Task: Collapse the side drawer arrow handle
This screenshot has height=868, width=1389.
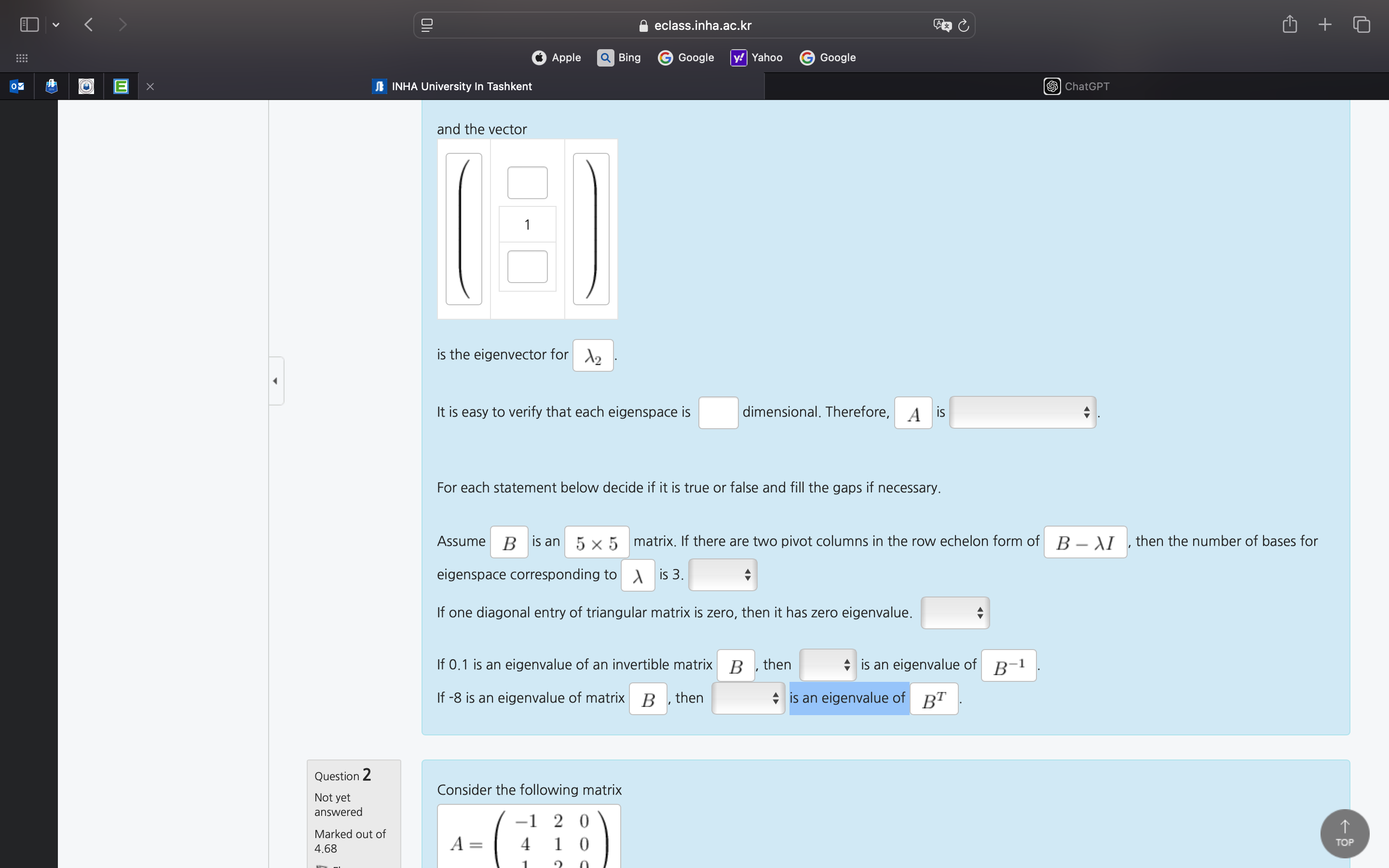Action: (x=275, y=380)
